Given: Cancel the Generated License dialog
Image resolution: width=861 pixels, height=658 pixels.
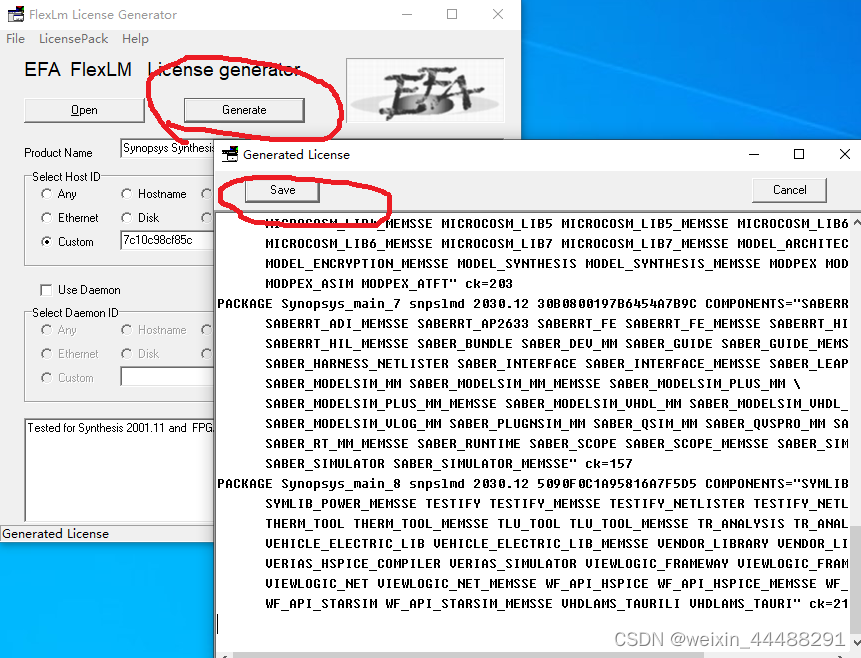Looking at the screenshot, I should (x=790, y=190).
